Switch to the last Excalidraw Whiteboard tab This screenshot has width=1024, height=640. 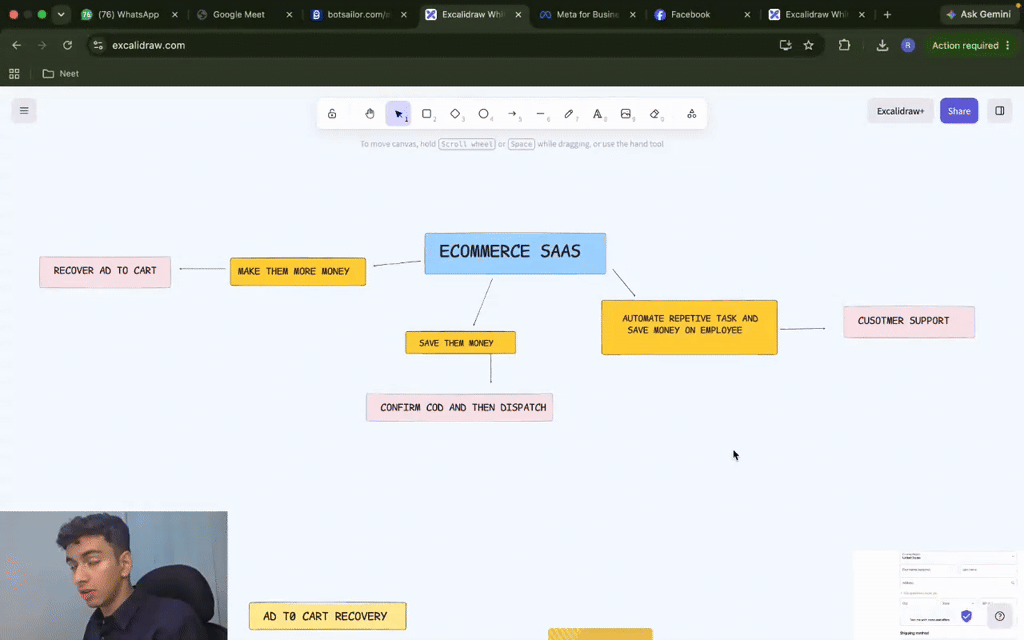(815, 14)
